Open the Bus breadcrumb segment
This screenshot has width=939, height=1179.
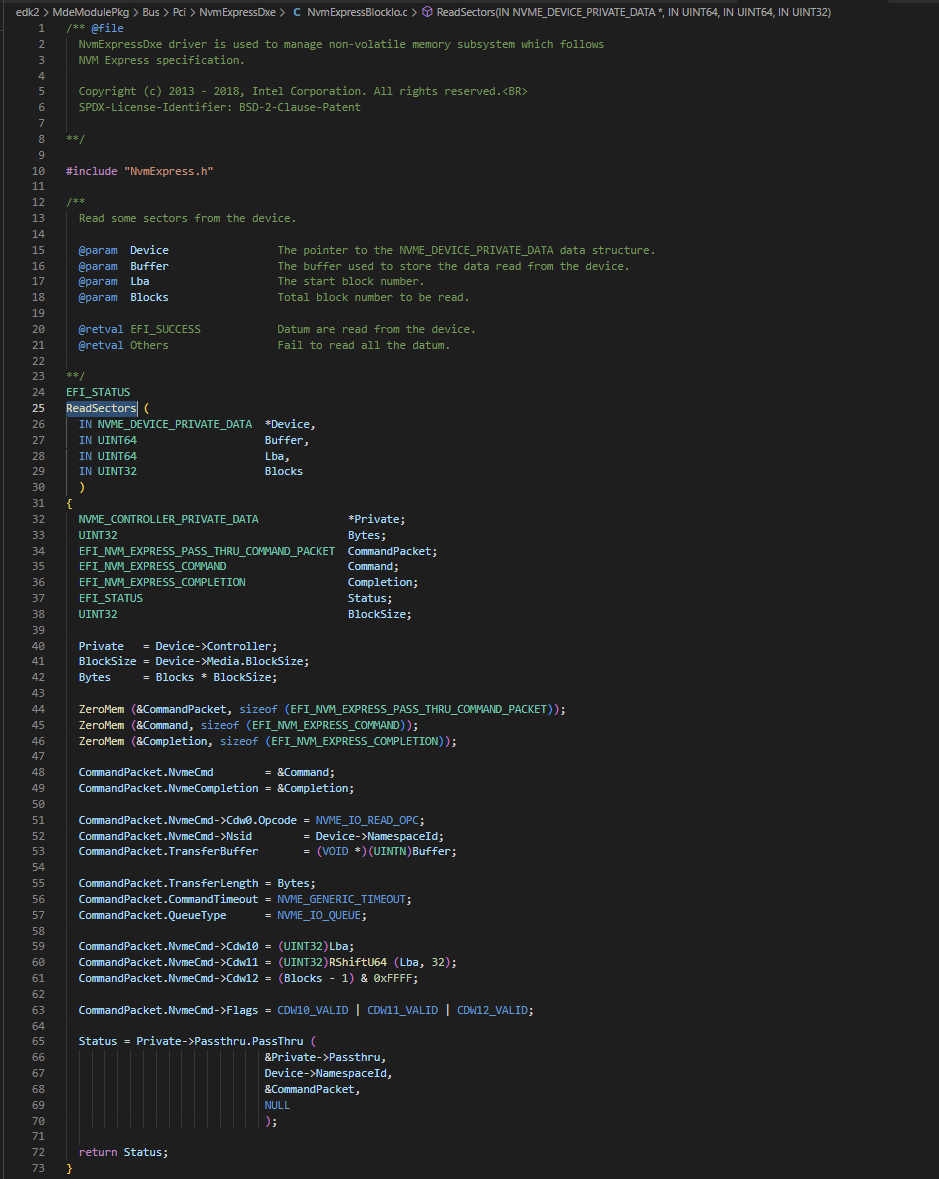[150, 12]
